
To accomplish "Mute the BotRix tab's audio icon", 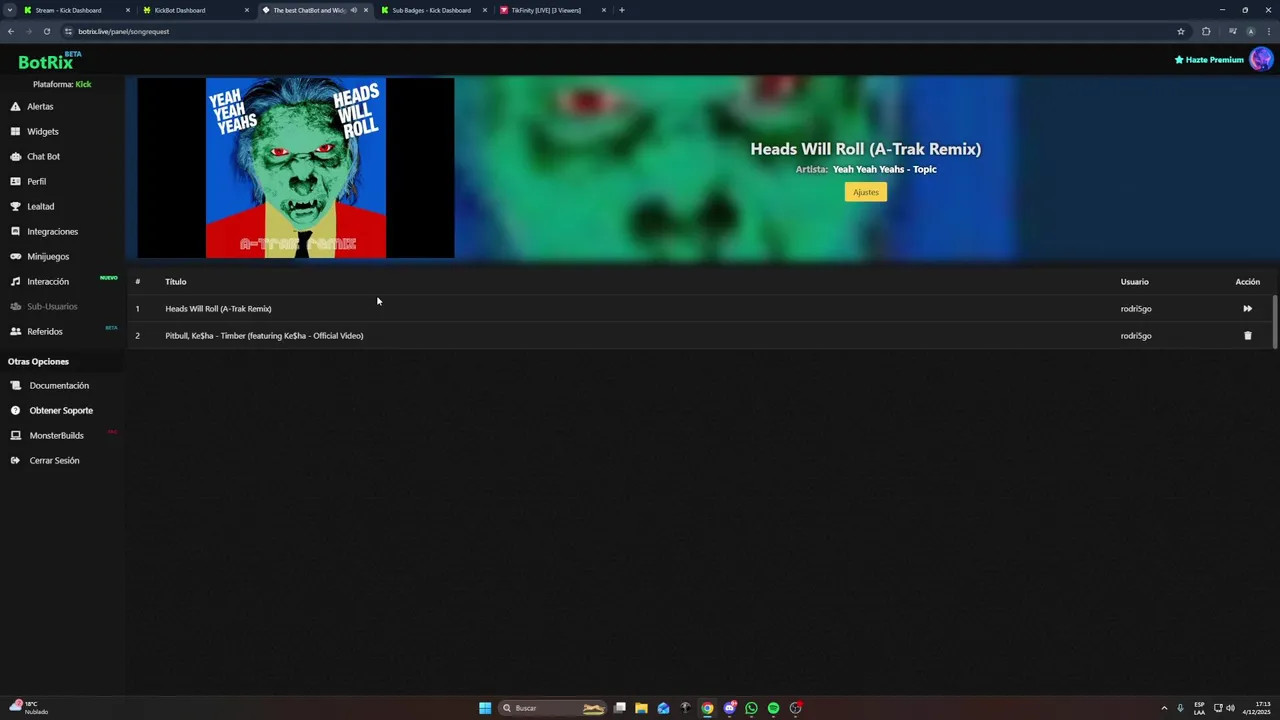I will pos(353,10).
